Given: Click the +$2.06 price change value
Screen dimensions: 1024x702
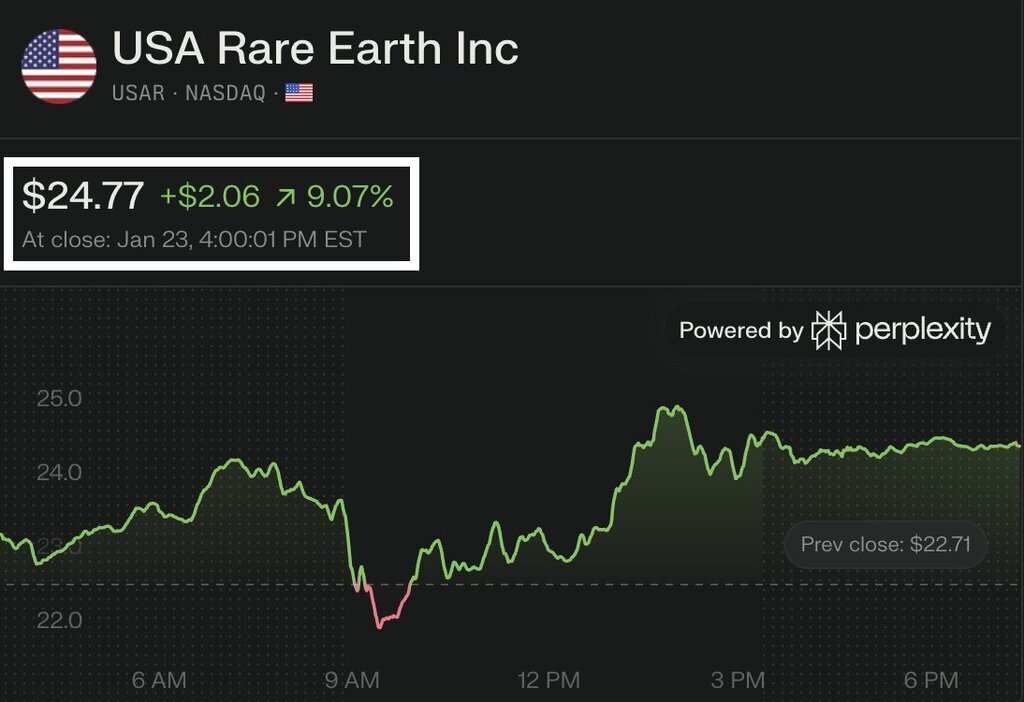Looking at the screenshot, I should (x=210, y=197).
